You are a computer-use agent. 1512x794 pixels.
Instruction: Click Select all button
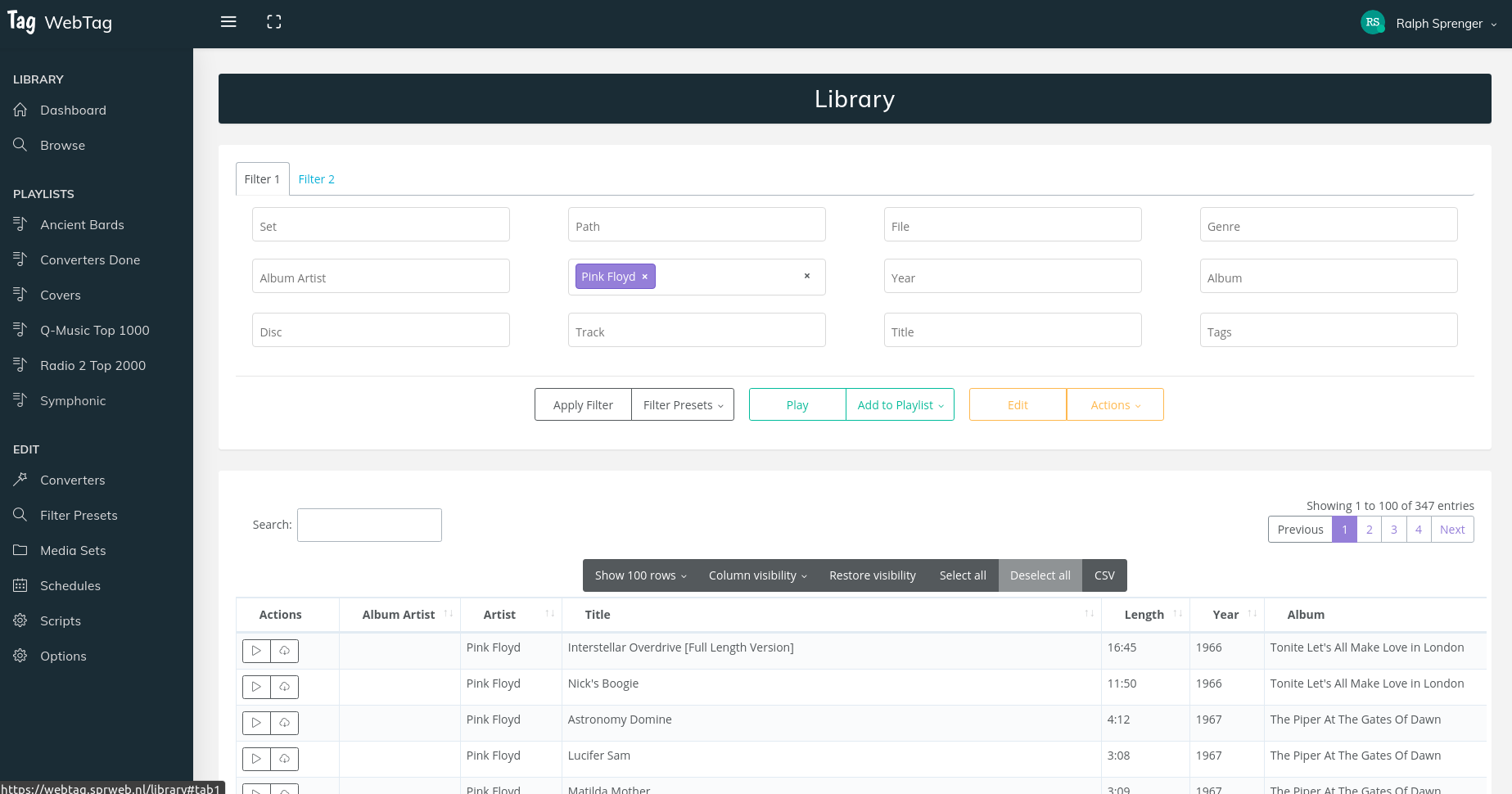coord(963,575)
